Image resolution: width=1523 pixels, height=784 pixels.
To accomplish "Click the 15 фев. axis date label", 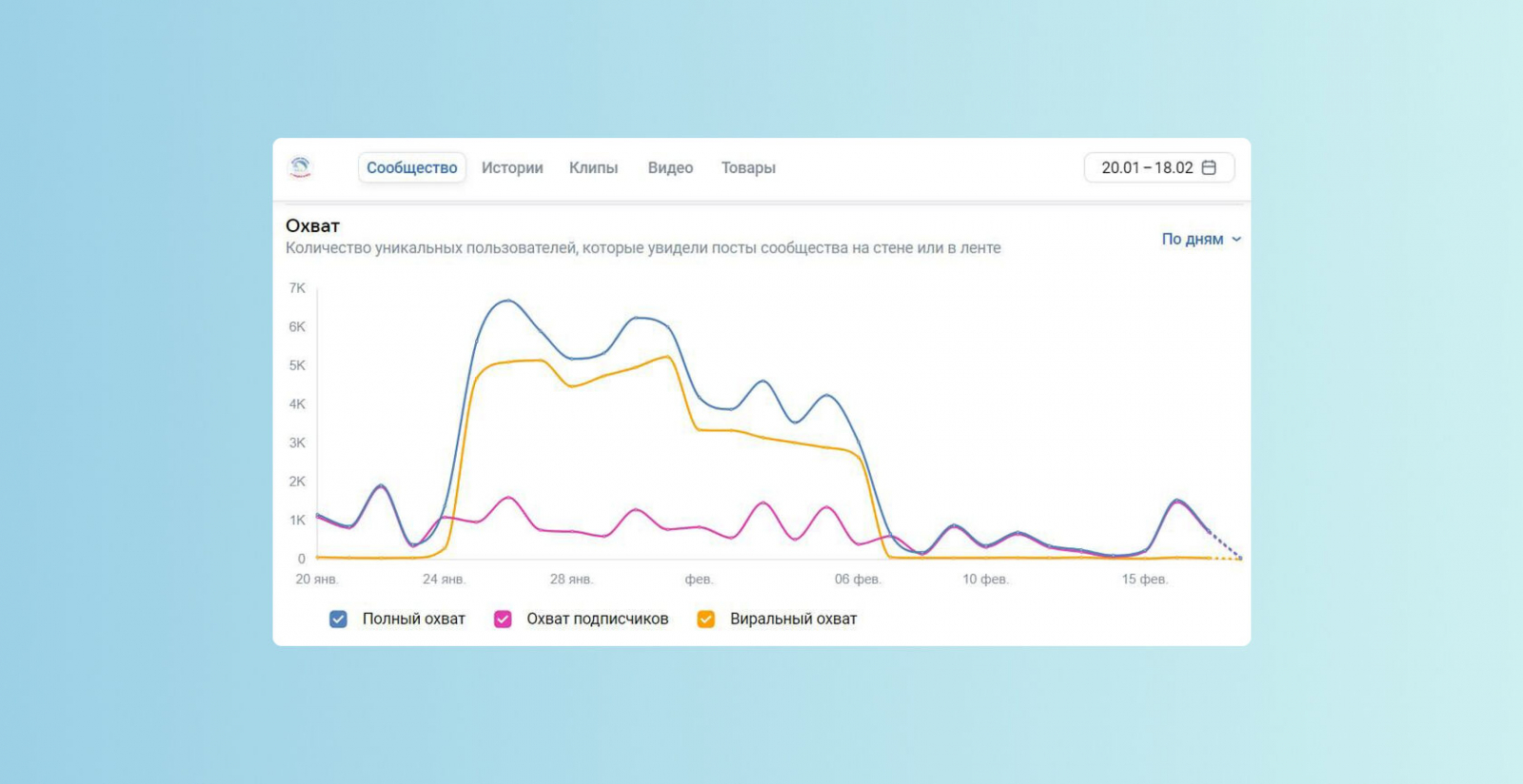I will [x=1144, y=578].
